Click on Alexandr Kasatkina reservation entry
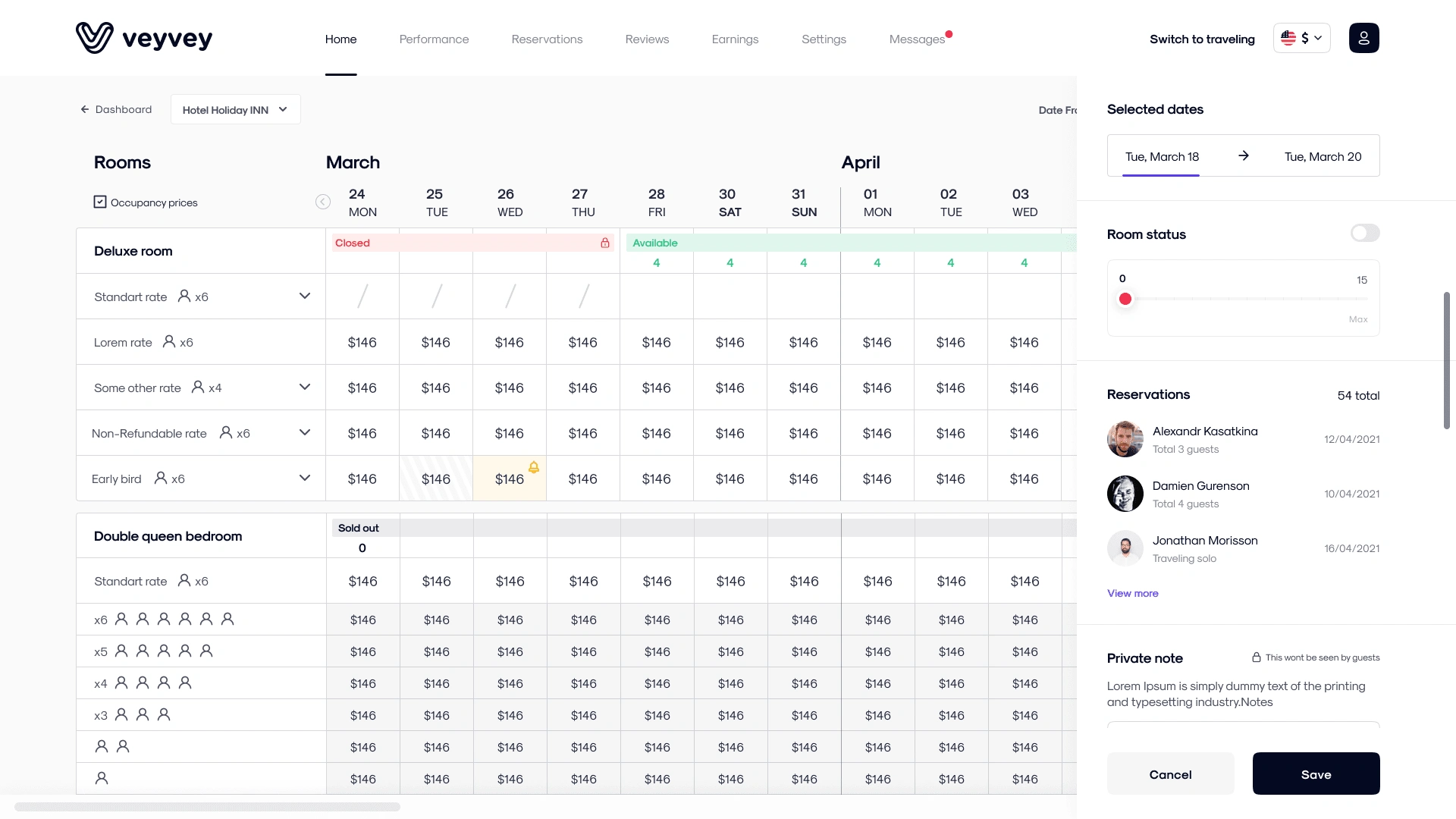 tap(1243, 439)
